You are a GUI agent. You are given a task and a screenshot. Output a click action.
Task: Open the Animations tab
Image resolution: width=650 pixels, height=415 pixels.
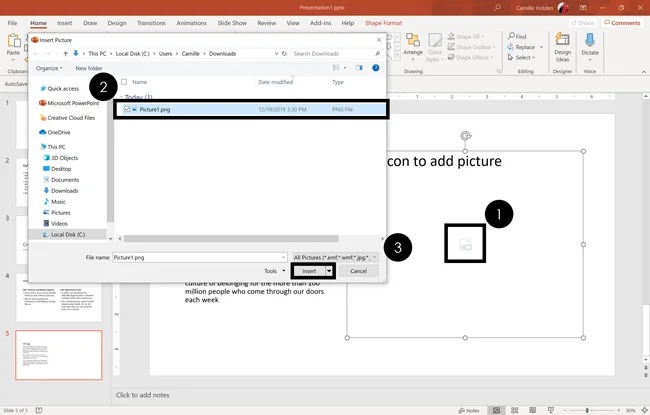(x=192, y=23)
